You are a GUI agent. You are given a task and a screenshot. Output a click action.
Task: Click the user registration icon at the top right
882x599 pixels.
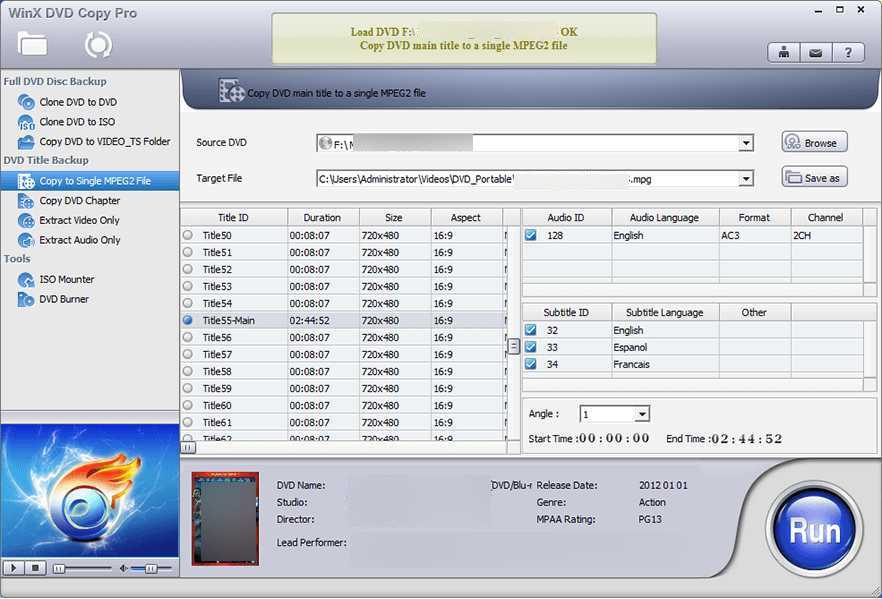tap(785, 53)
